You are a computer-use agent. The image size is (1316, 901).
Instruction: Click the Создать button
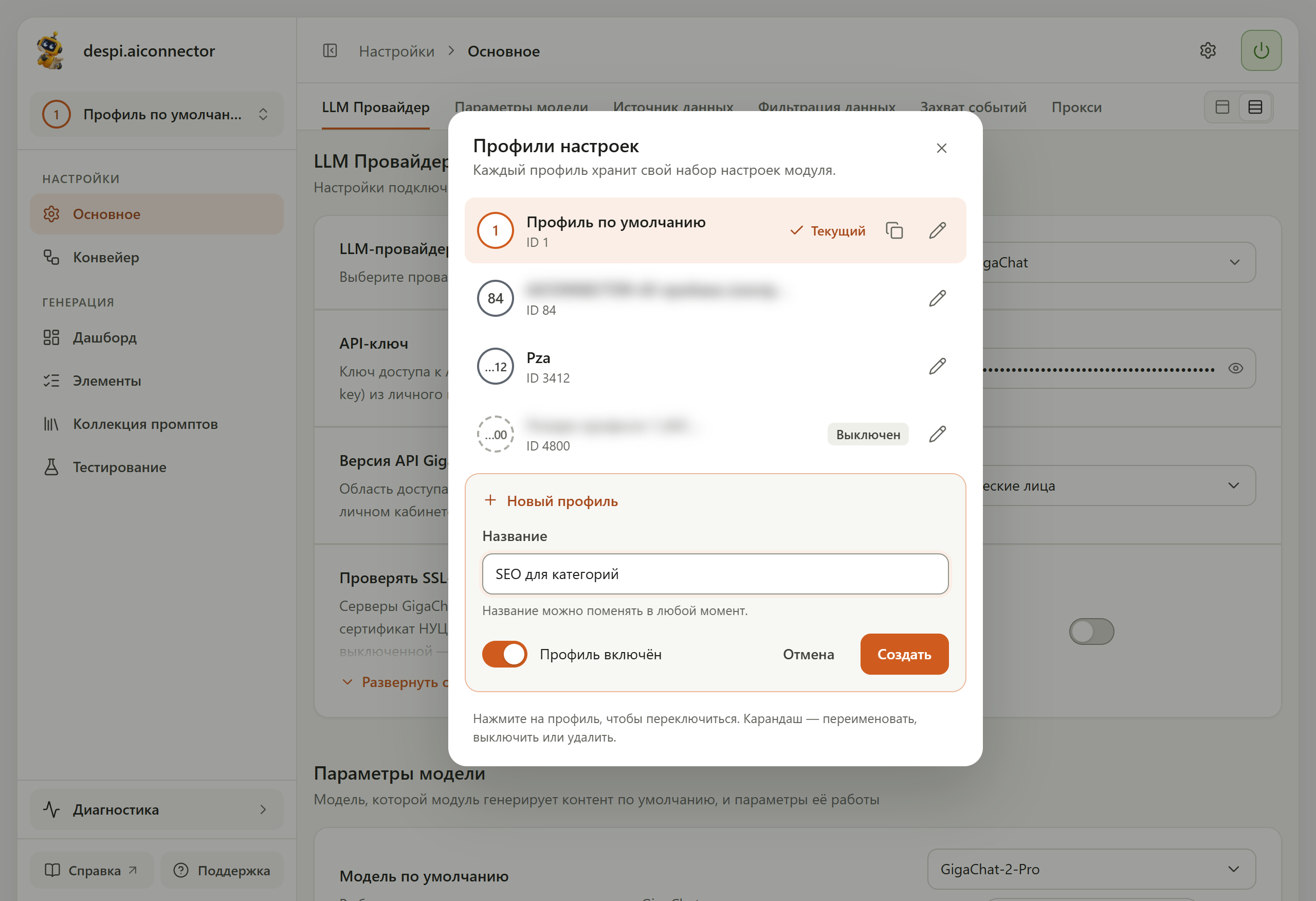(x=904, y=655)
